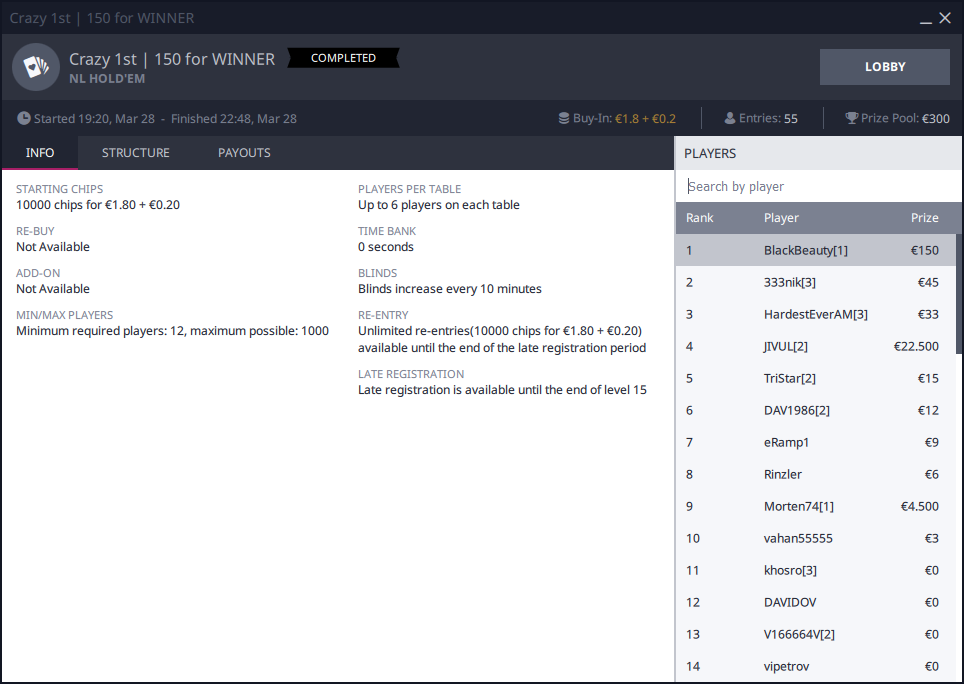Select the BlackBeauty[1] player row

tap(816, 250)
